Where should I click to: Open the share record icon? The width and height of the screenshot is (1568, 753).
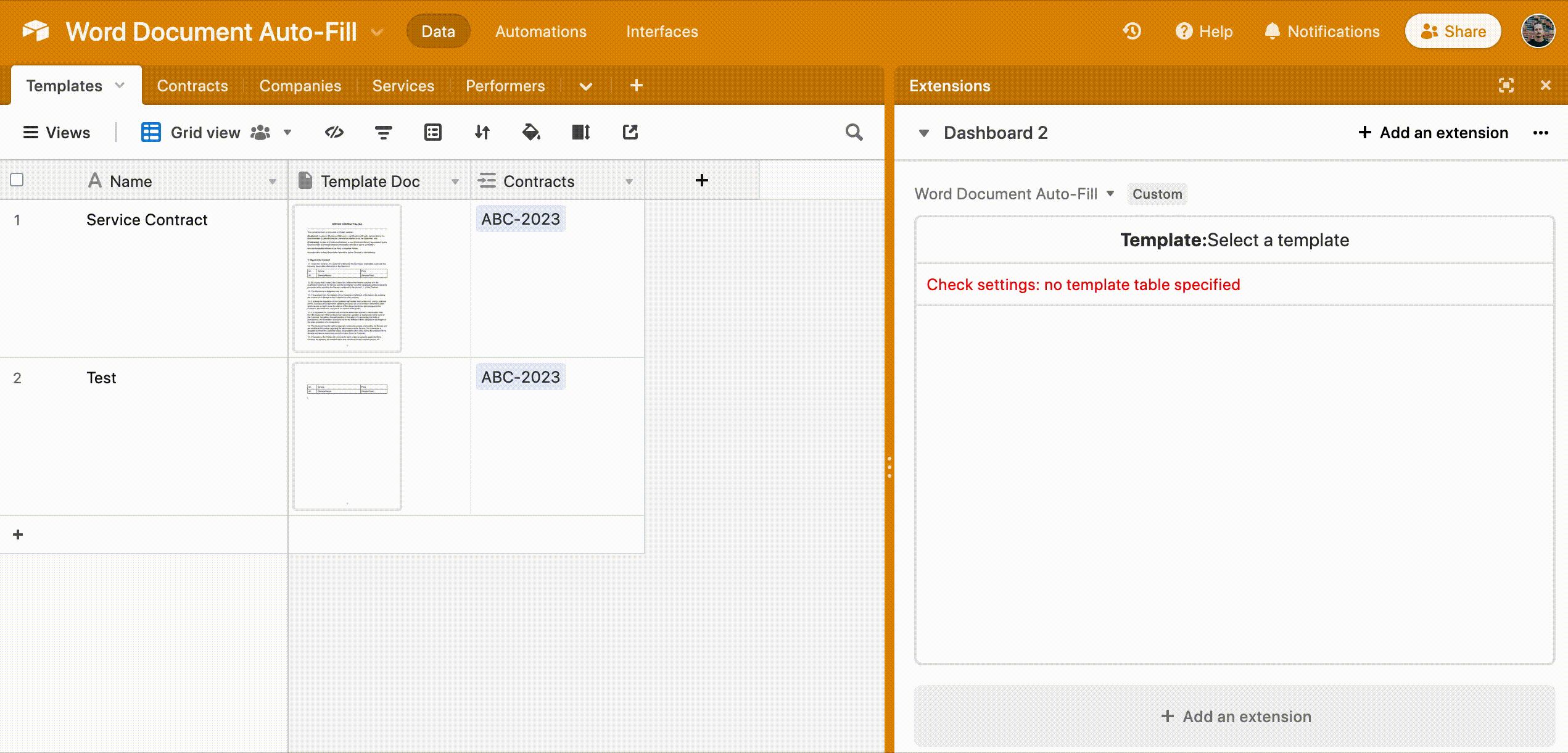pyautogui.click(x=629, y=132)
